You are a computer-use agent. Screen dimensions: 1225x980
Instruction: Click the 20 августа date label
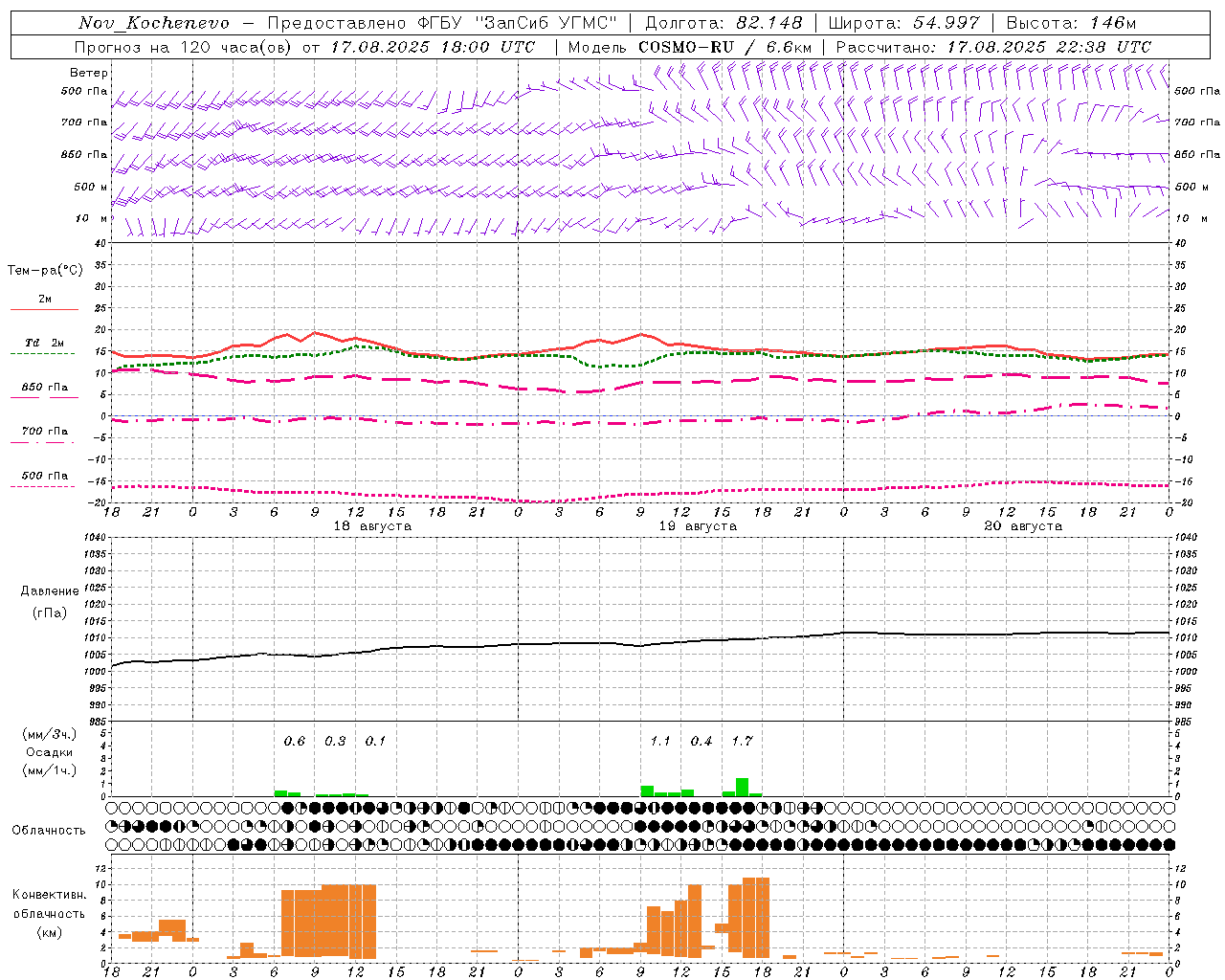[x=1023, y=526]
